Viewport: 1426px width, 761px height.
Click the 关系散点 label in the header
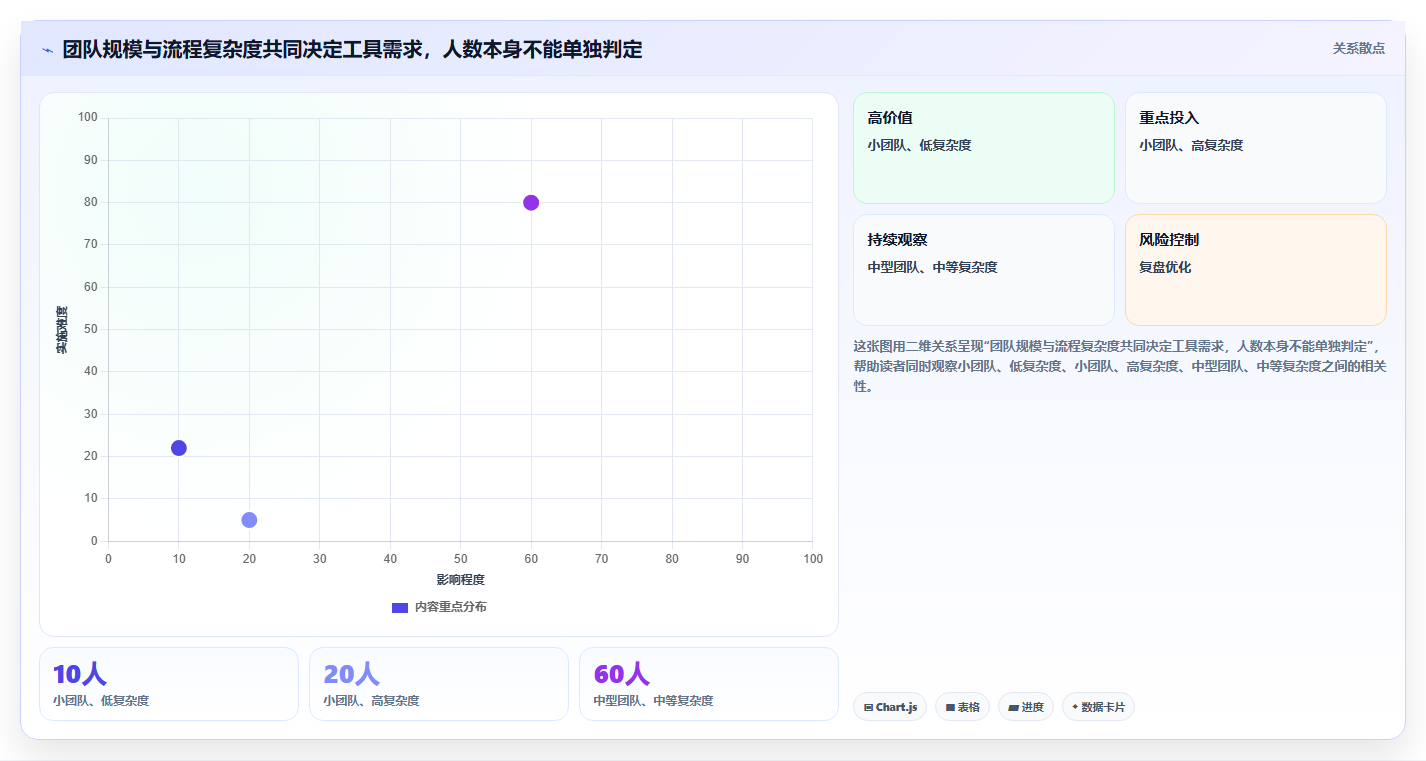[1359, 48]
